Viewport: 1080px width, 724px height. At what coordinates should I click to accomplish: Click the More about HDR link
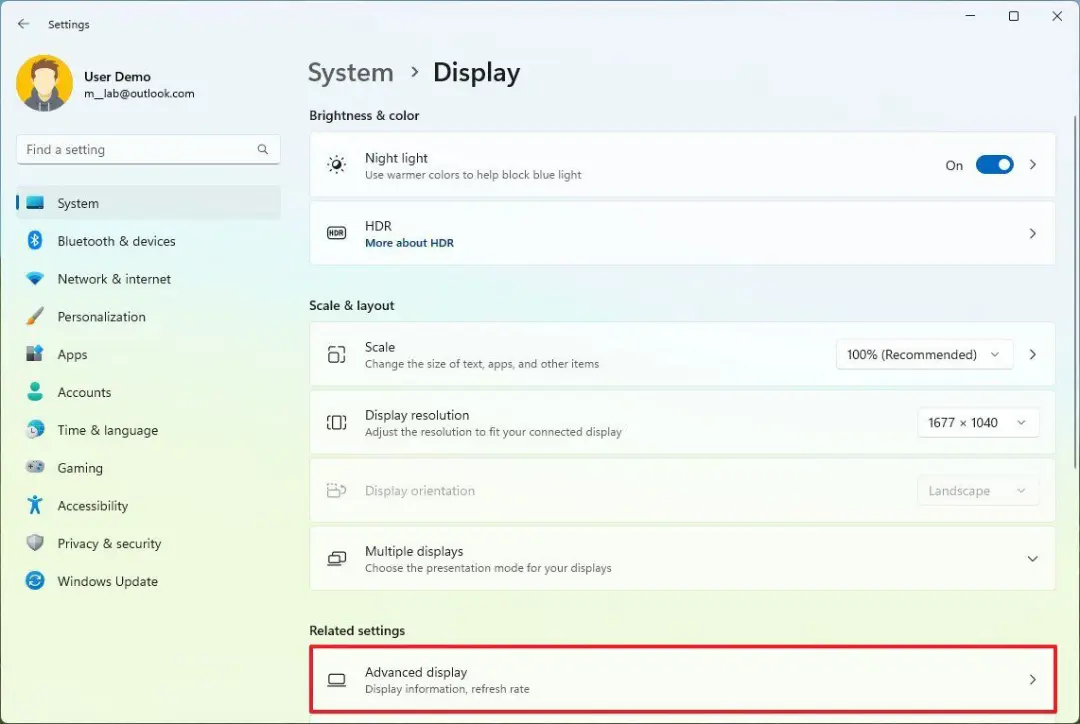pos(409,242)
